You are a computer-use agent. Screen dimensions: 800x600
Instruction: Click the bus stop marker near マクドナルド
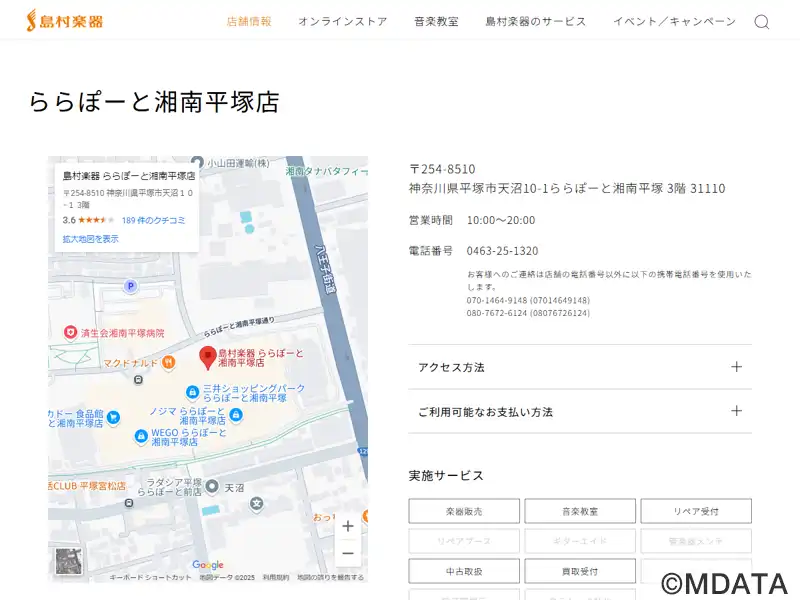(138, 380)
